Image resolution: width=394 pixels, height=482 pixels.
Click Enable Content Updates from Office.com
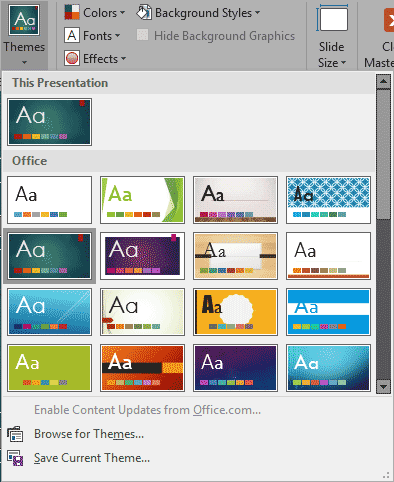(147, 410)
